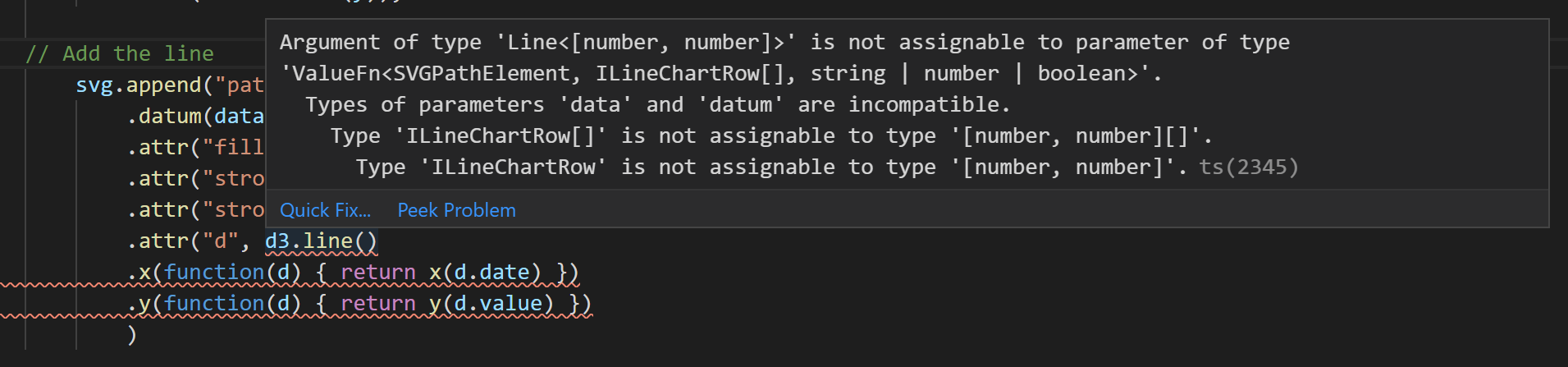This screenshot has width=1568, height=367.
Task: Click second .attr("stro line
Action: click(x=195, y=210)
